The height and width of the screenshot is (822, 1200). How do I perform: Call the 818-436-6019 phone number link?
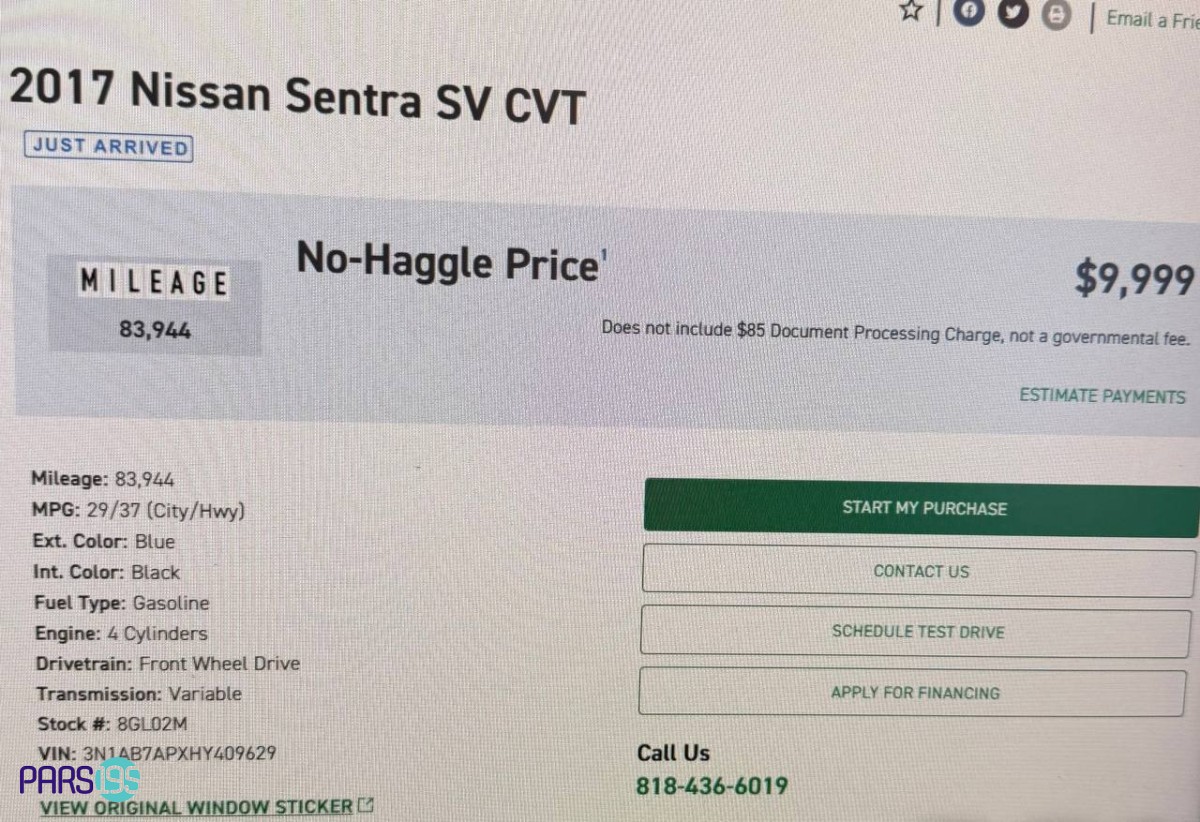(712, 786)
